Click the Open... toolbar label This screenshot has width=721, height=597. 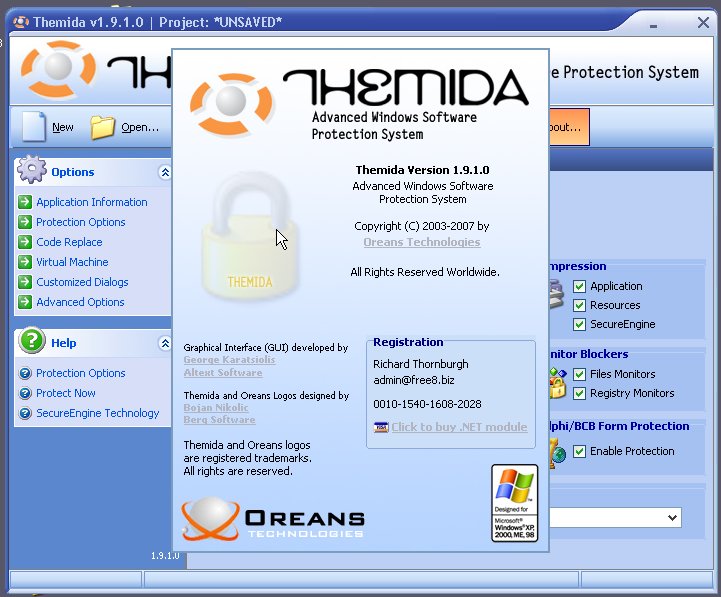click(x=140, y=127)
